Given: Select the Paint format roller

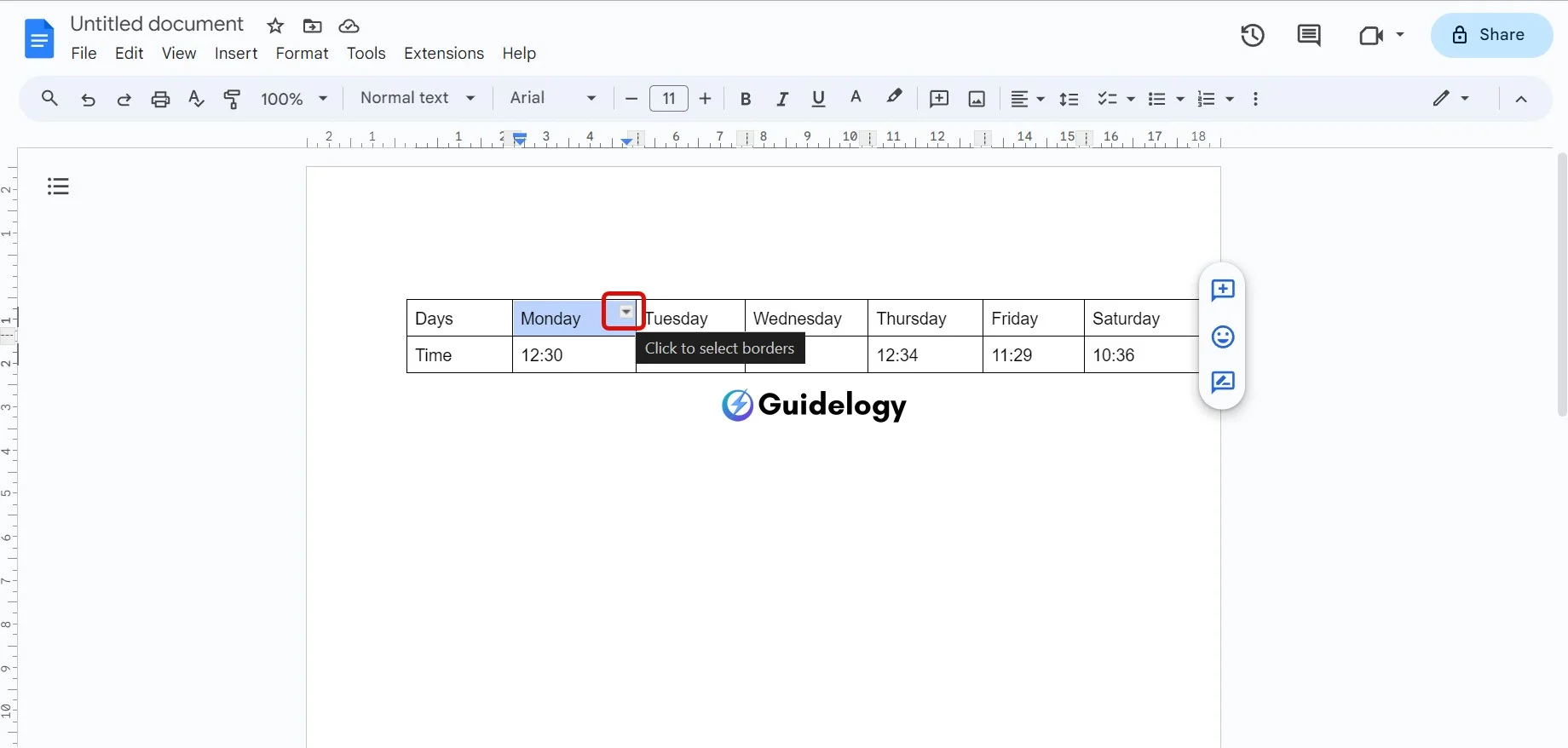Looking at the screenshot, I should [232, 99].
